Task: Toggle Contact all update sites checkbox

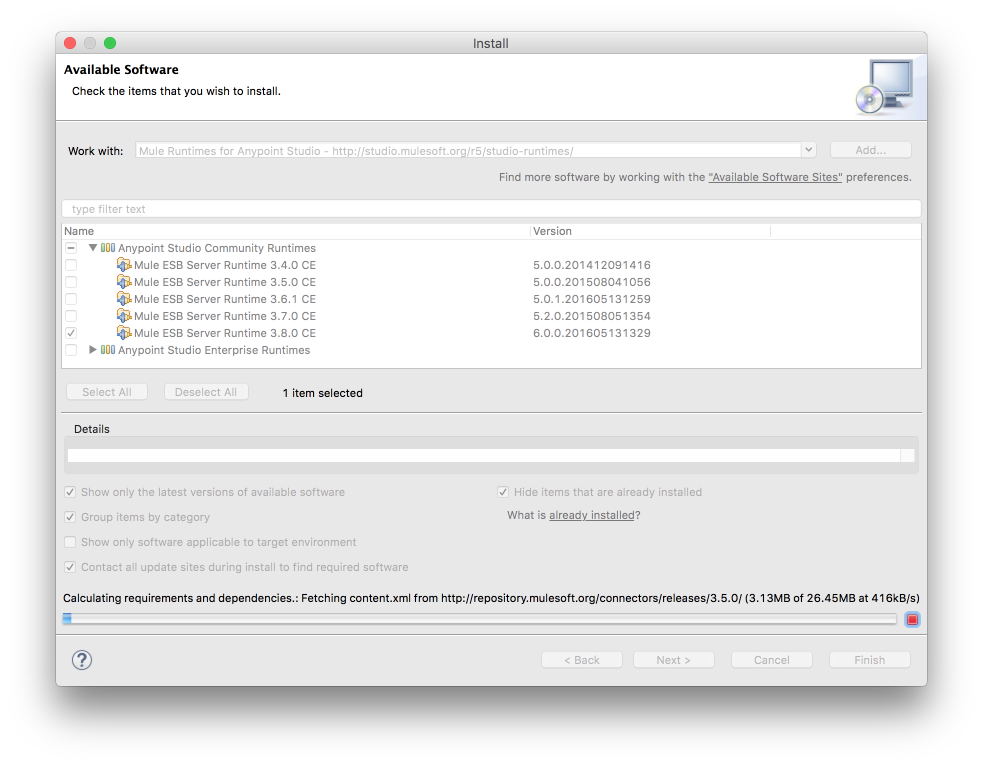Action: click(70, 567)
